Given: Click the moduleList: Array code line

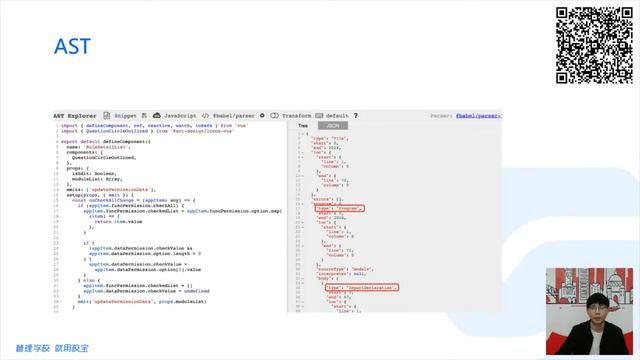Looking at the screenshot, I should pos(97,179).
